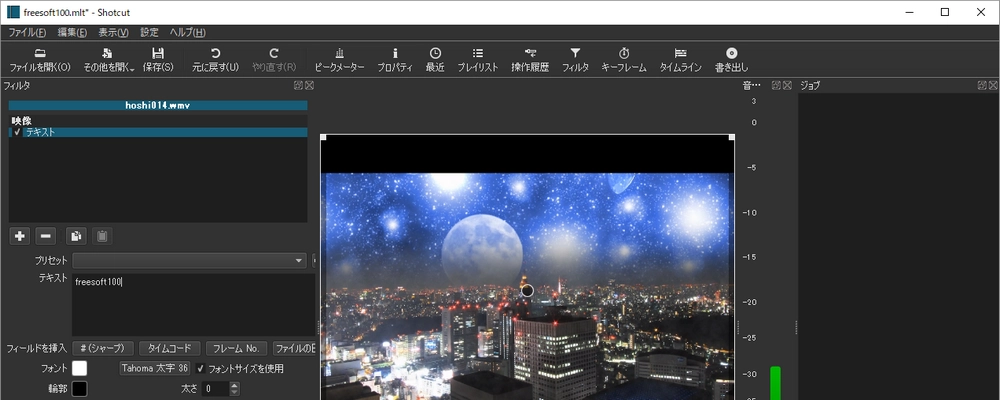Click the black 輪郭 outline color swatch

[79, 388]
